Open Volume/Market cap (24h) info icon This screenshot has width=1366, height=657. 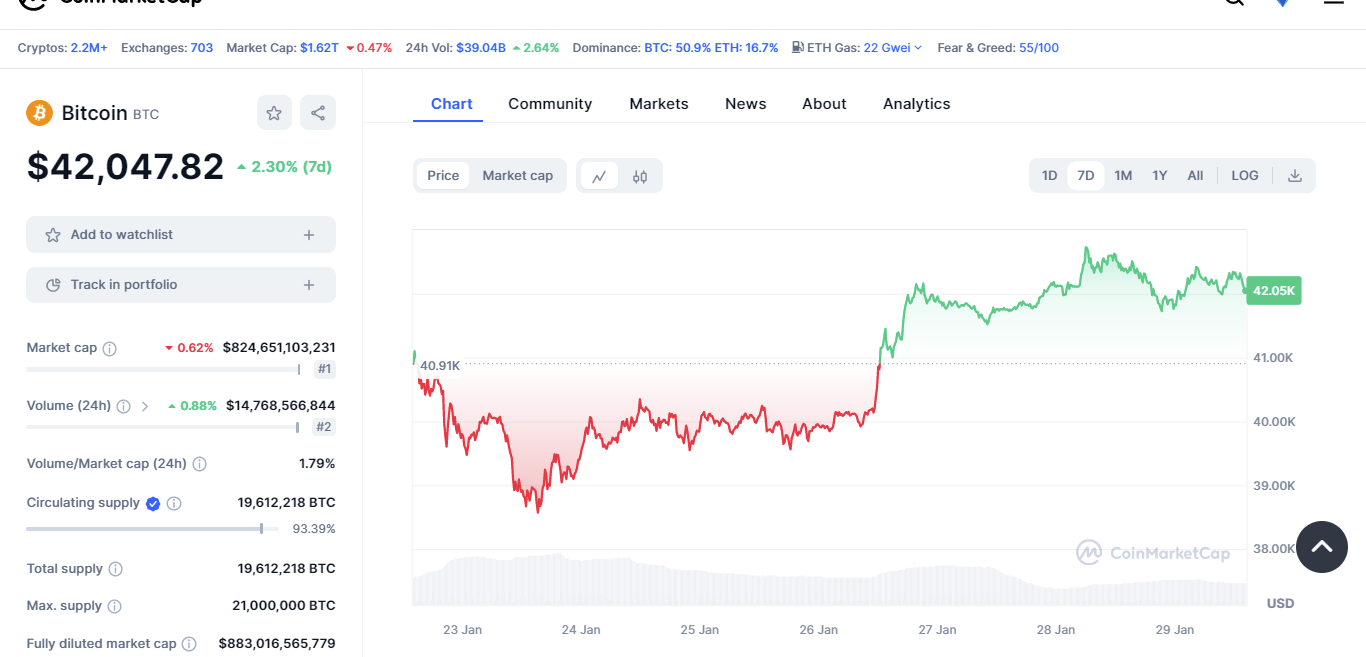point(200,464)
